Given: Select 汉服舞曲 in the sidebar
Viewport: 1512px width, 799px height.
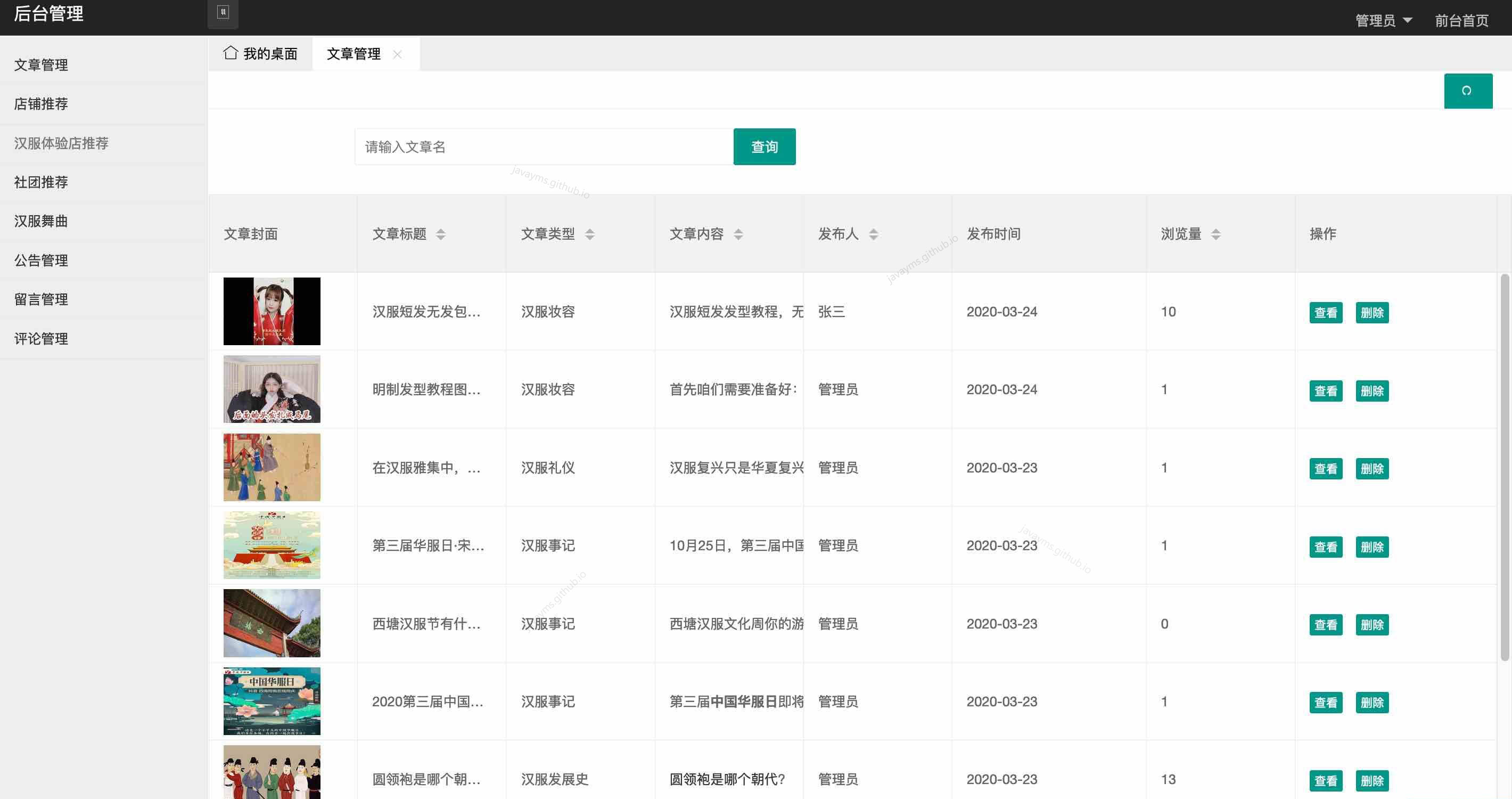Looking at the screenshot, I should 40,222.
